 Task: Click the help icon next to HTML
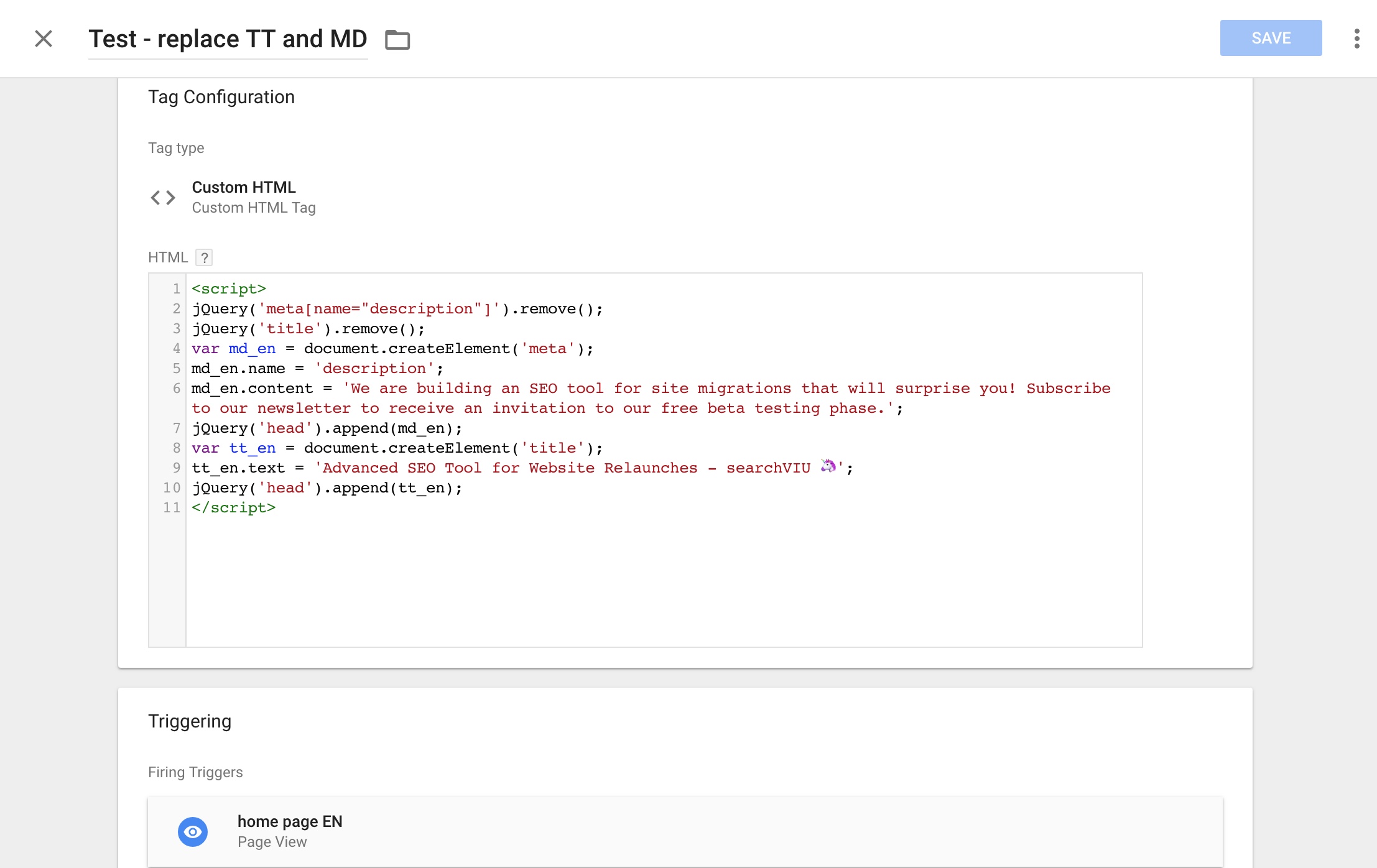pyautogui.click(x=205, y=257)
